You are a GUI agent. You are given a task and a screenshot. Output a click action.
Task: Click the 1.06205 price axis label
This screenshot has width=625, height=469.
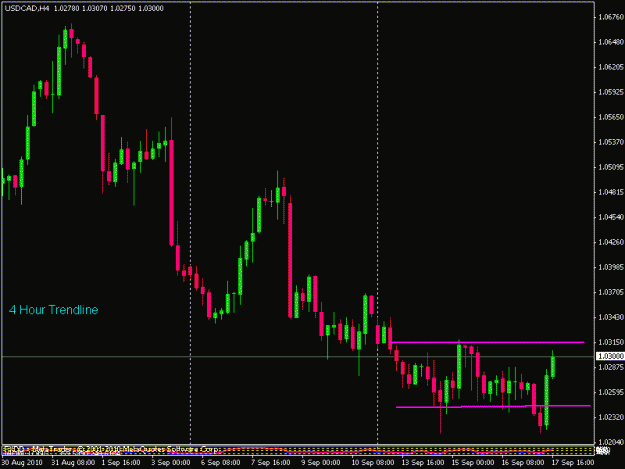610,67
